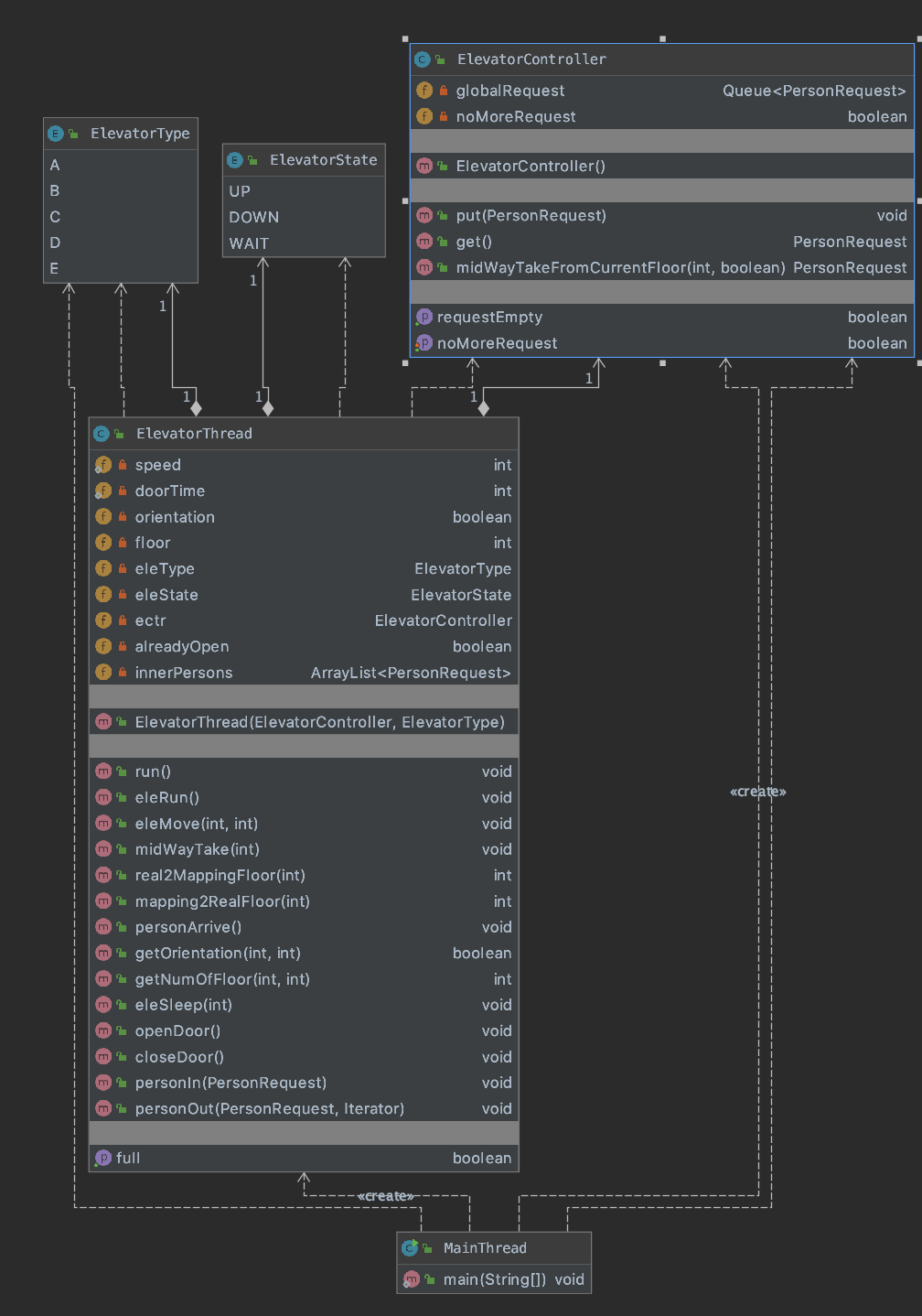Image resolution: width=922 pixels, height=1316 pixels.
Task: Select the personArrive() method row
Action: 304,927
